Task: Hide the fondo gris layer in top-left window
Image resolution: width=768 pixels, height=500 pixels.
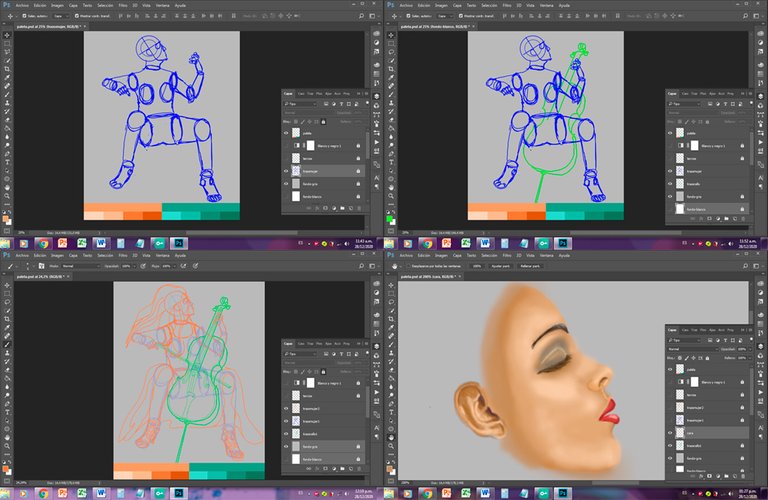Action: point(286,184)
